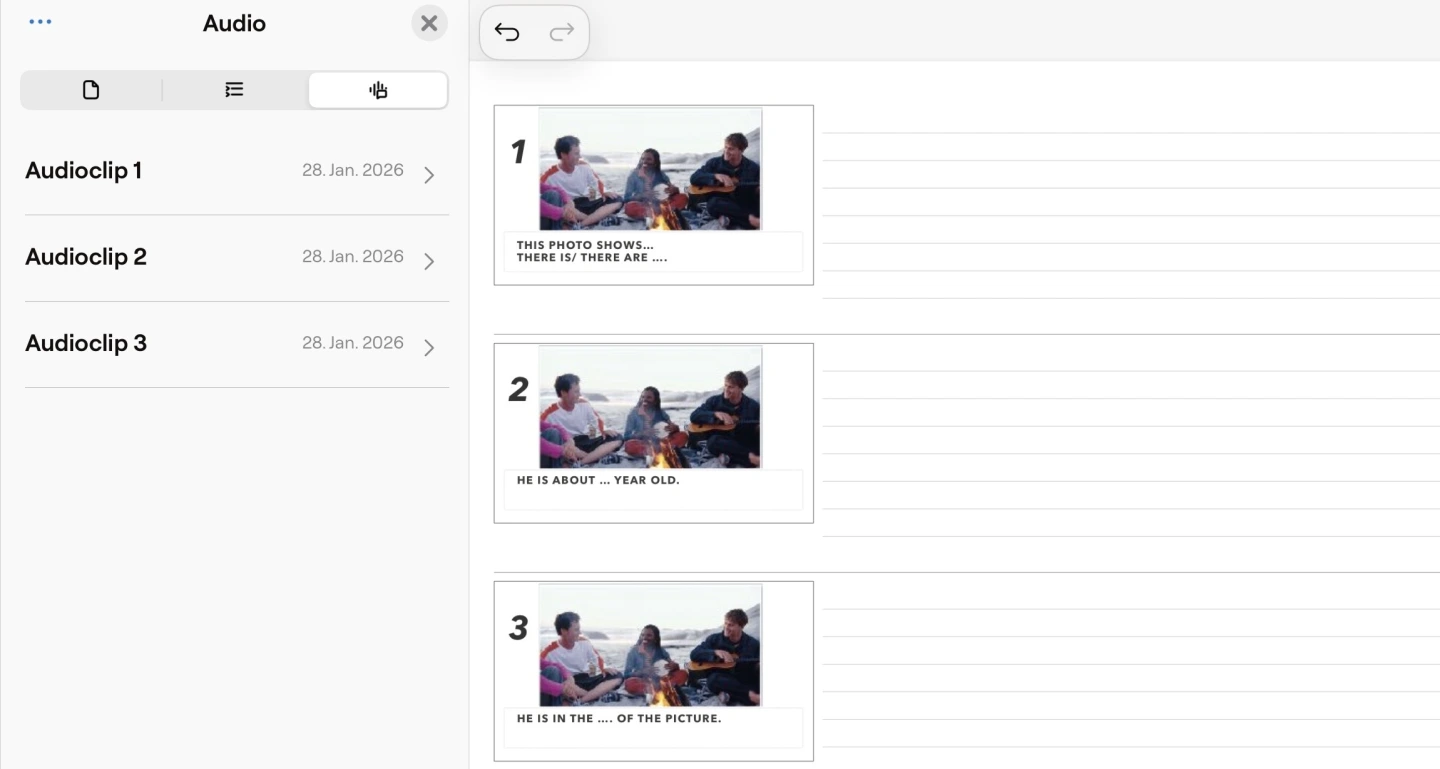Click the 'He is about ... year old' prompt
This screenshot has width=1440, height=769.
point(597,480)
